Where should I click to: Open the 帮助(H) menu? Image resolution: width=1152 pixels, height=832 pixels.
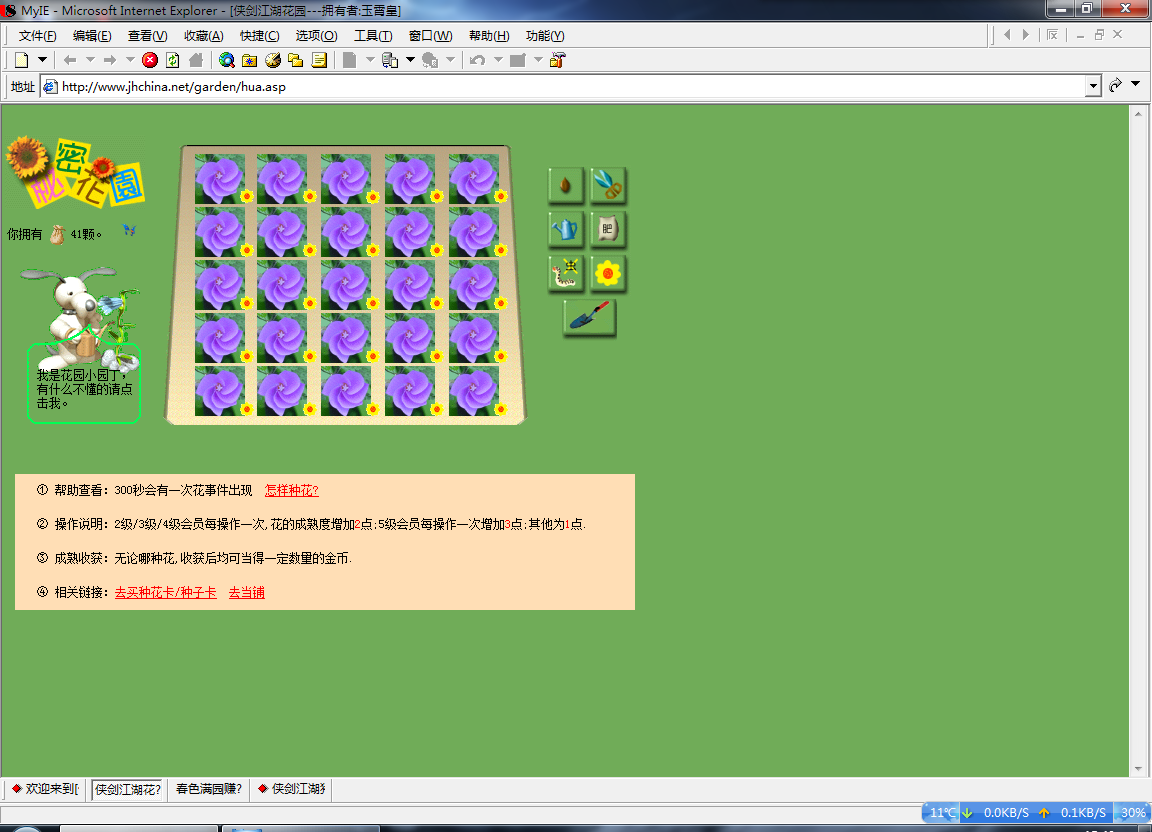click(489, 36)
